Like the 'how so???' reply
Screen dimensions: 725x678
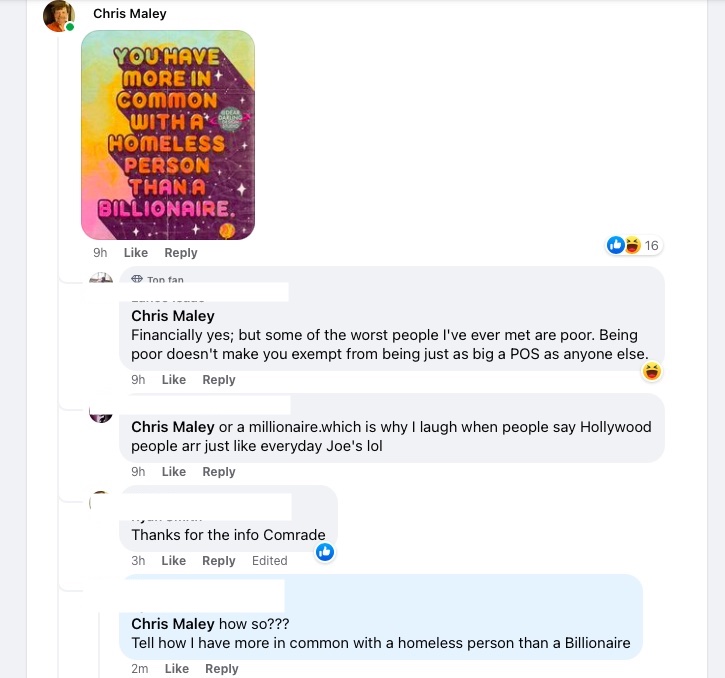177,669
